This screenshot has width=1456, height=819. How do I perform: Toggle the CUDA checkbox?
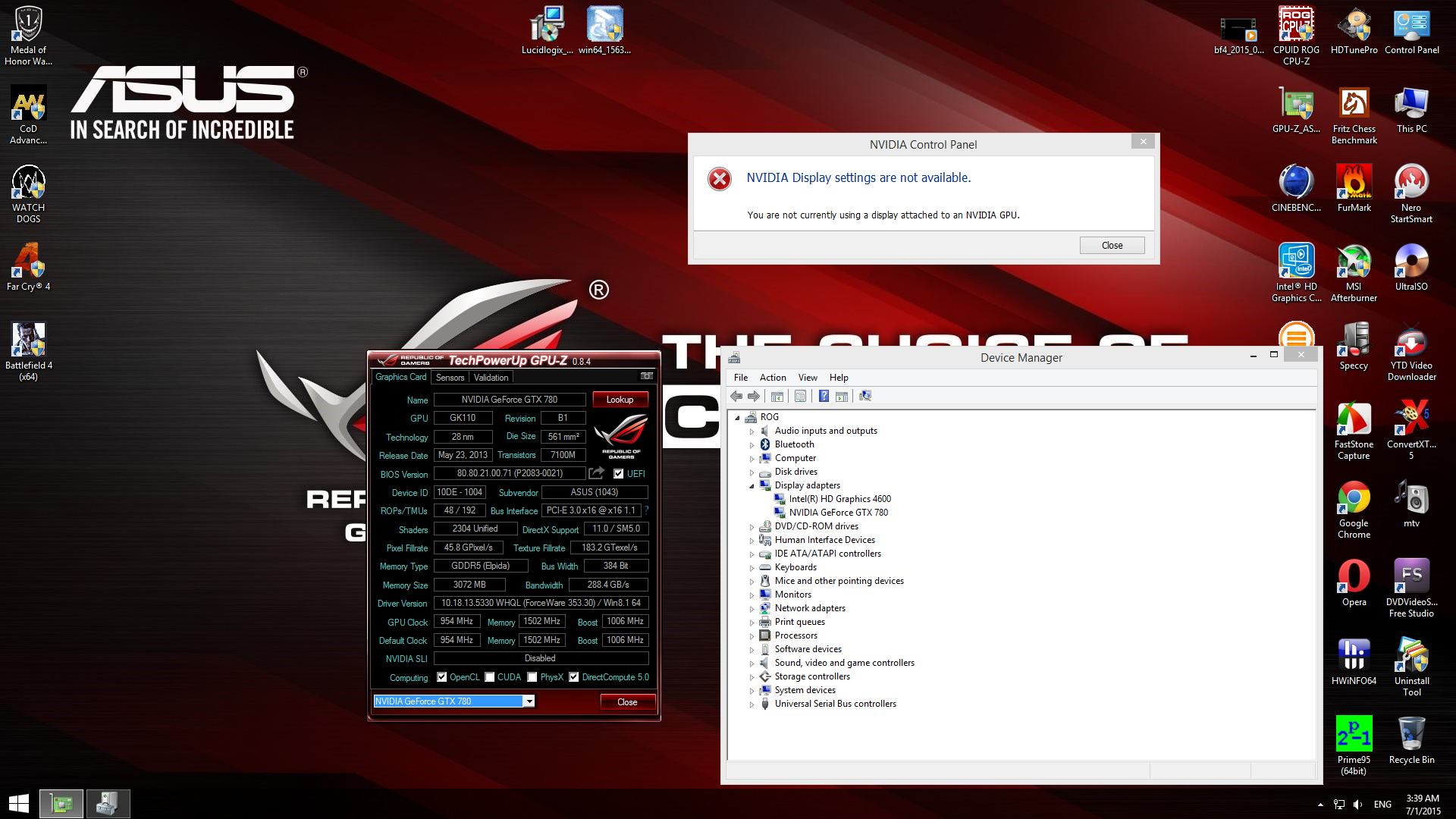pyautogui.click(x=490, y=677)
